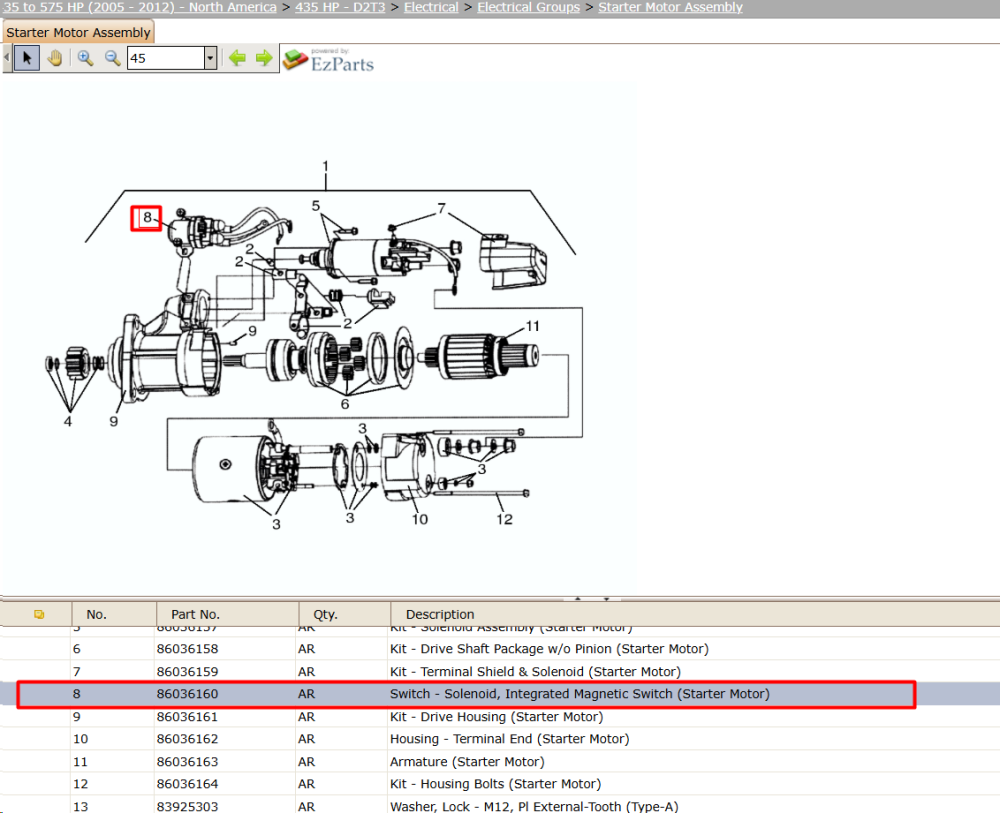The image size is (1000, 813).
Task: Select part number 86036162
Action: (188, 739)
